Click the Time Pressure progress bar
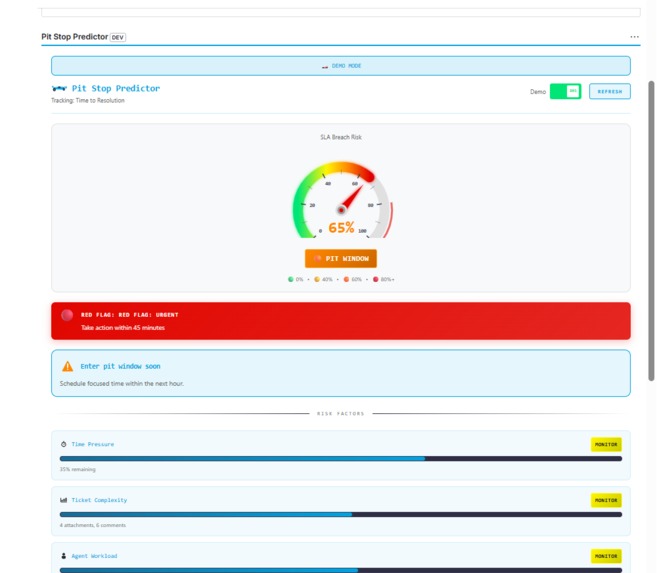Viewport: 657px width, 573px height. (x=341, y=459)
